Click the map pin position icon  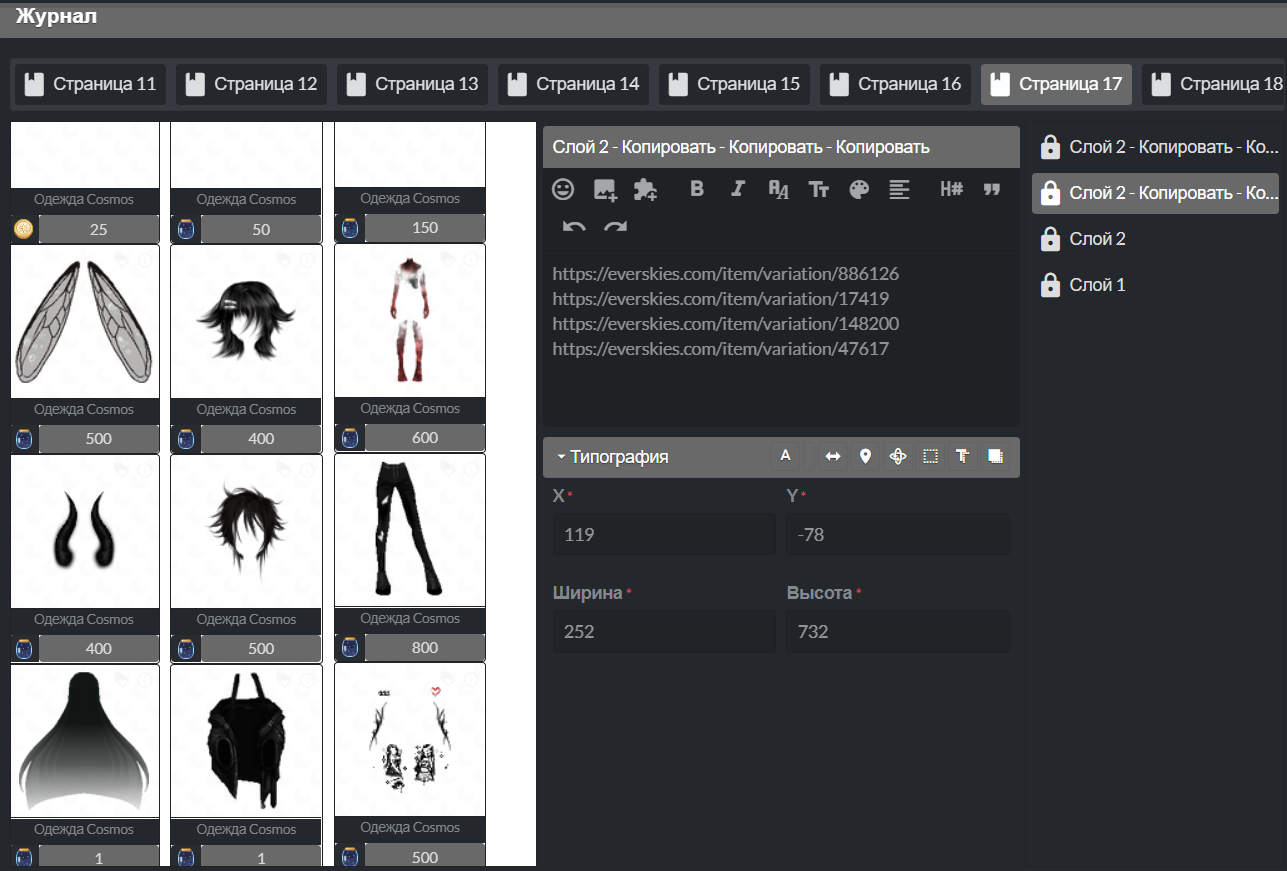pos(865,456)
